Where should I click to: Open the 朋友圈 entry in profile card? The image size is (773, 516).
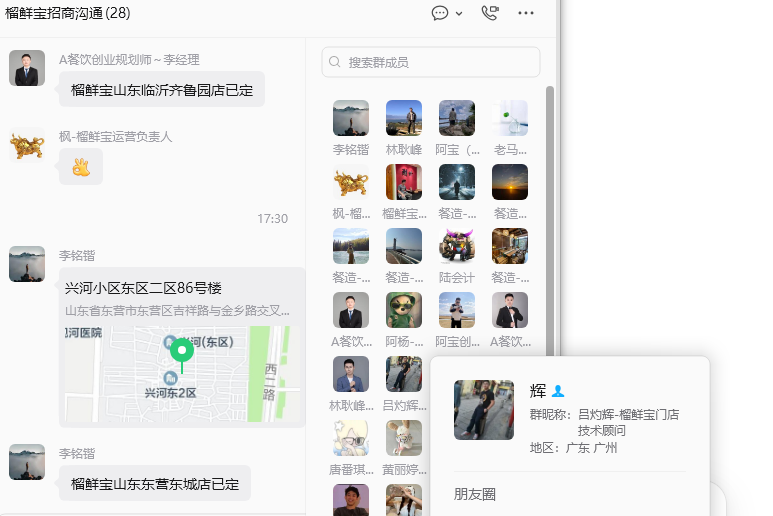coord(475,494)
